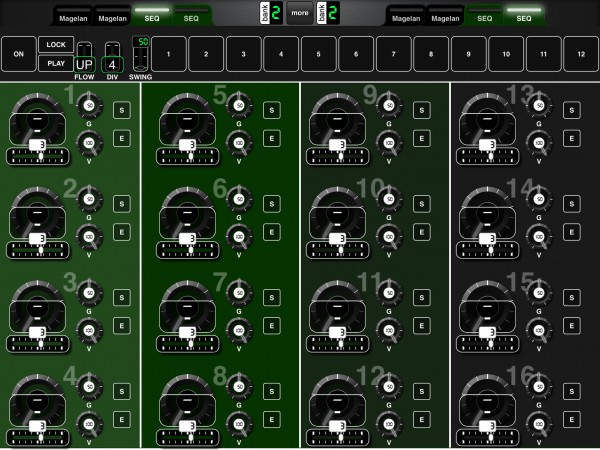The height and width of the screenshot is (450, 600).
Task: Toggle step 9 E button
Action: click(x=422, y=139)
